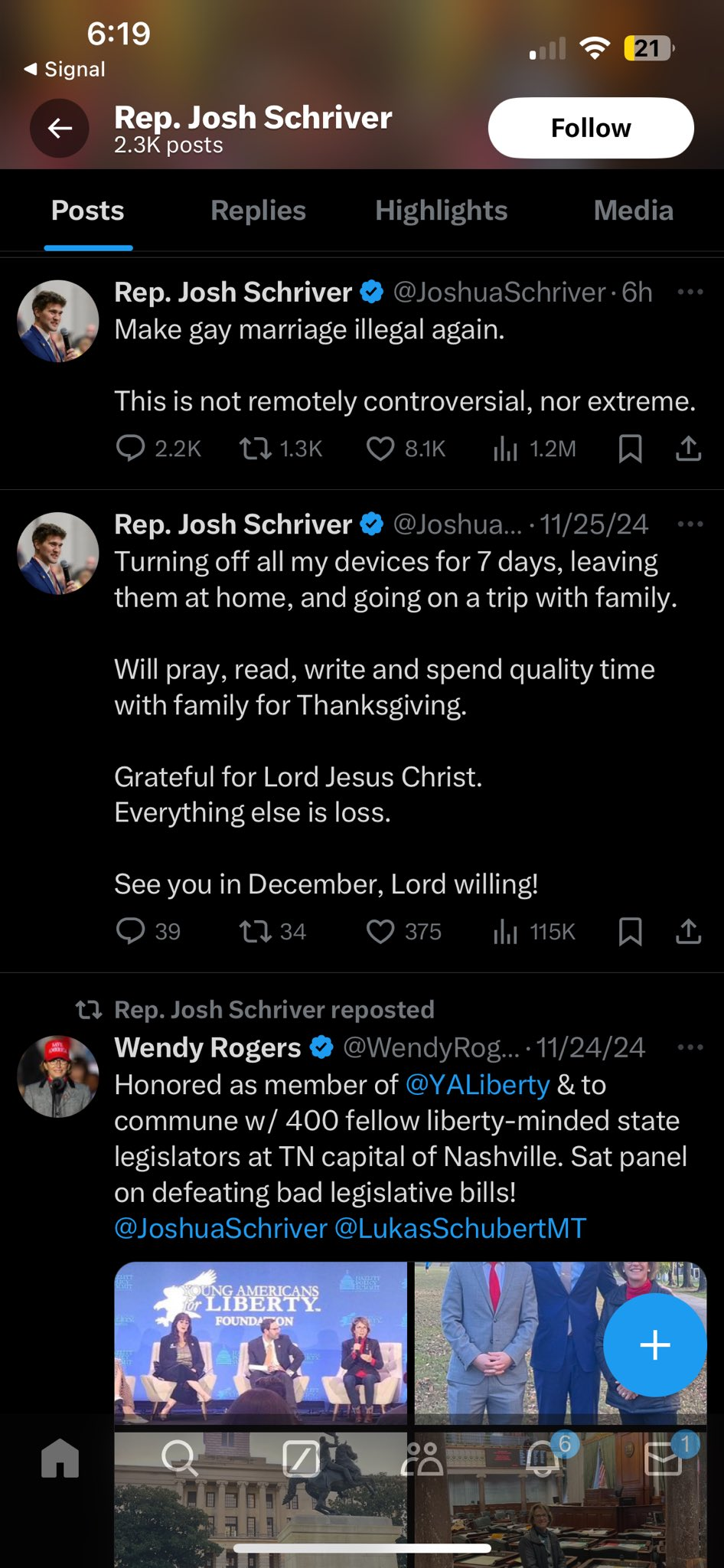Like the gay marriage post
The height and width of the screenshot is (1568, 724).
(x=380, y=449)
